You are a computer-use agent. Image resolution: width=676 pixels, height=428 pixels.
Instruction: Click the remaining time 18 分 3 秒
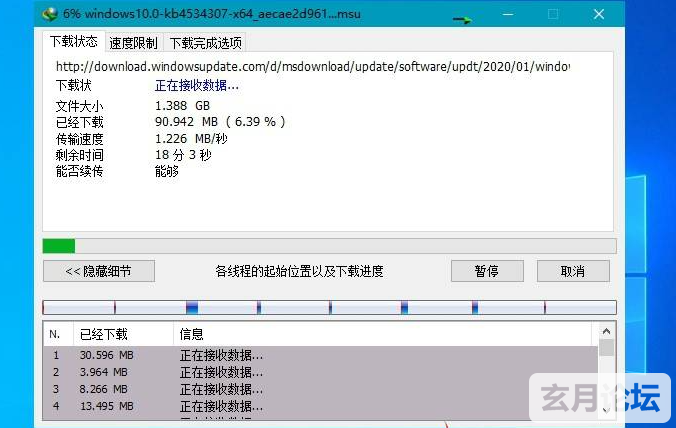coord(183,155)
